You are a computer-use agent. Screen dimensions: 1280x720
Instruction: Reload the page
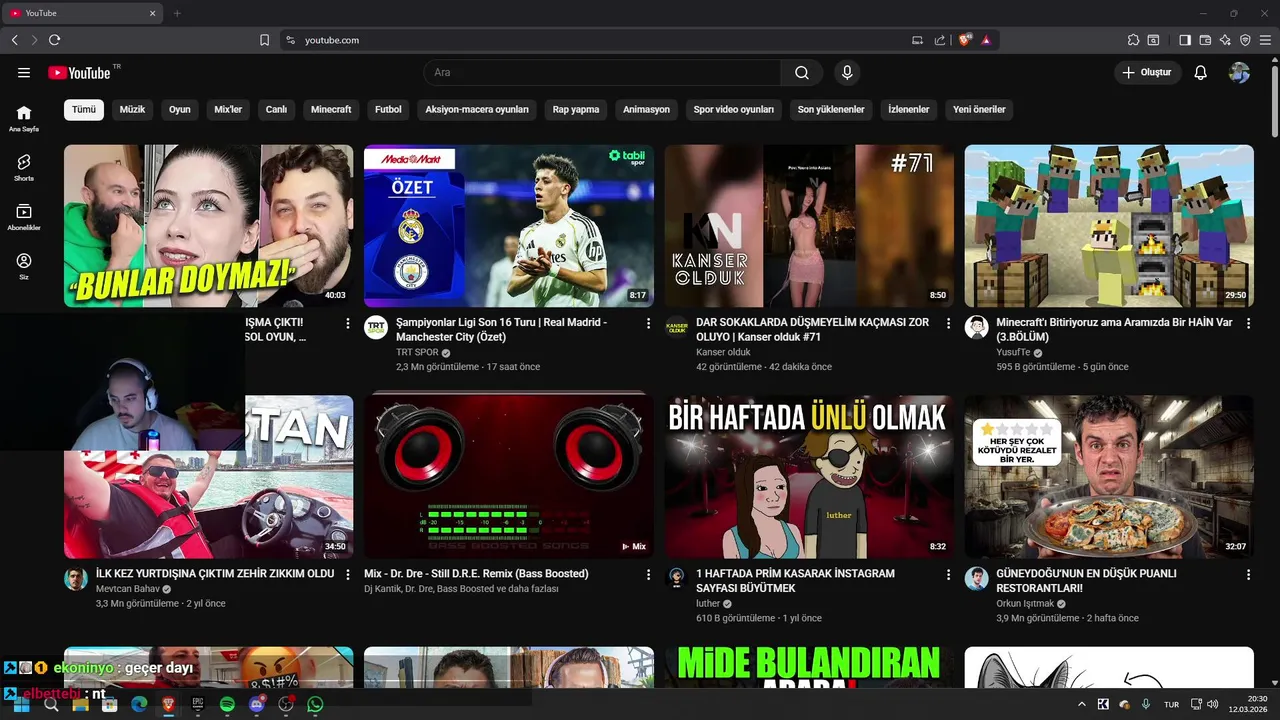tap(54, 40)
